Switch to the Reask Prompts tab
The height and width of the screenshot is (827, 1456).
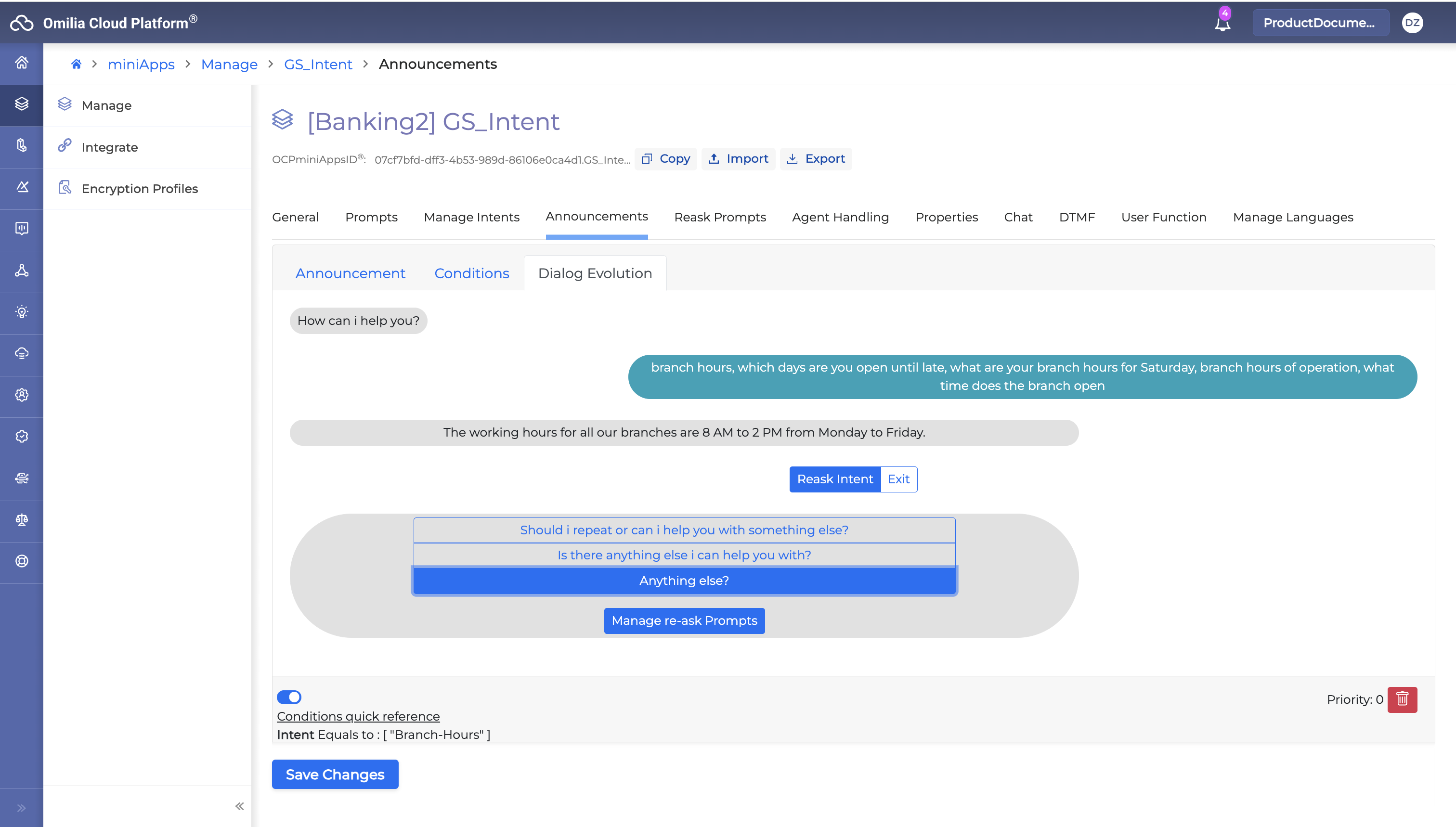(720, 217)
